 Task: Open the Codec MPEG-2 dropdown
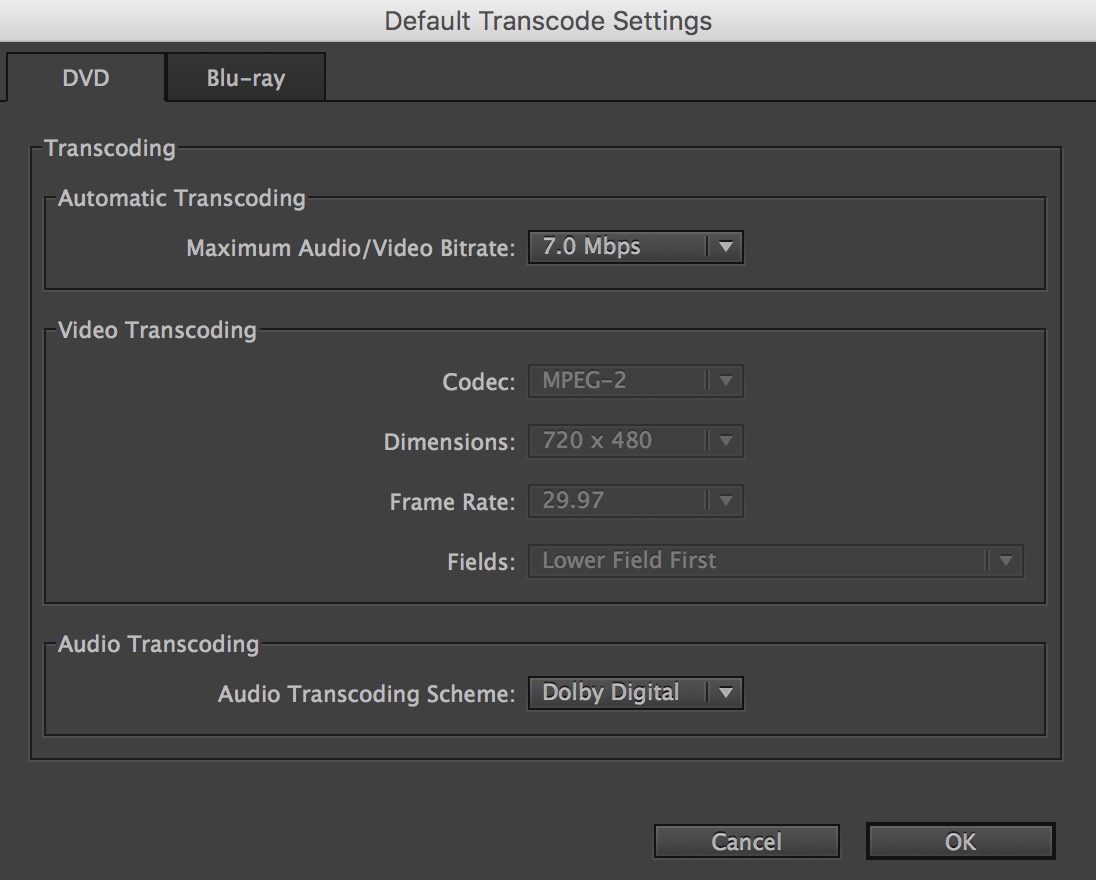(x=635, y=381)
